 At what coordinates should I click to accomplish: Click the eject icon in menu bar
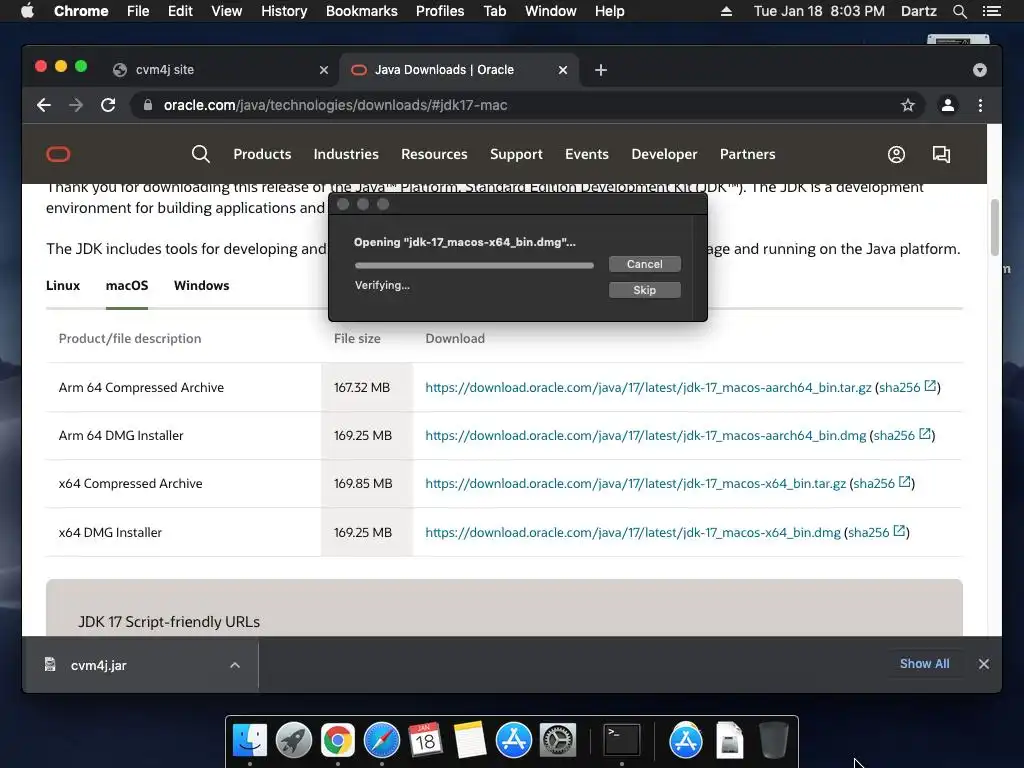click(726, 11)
